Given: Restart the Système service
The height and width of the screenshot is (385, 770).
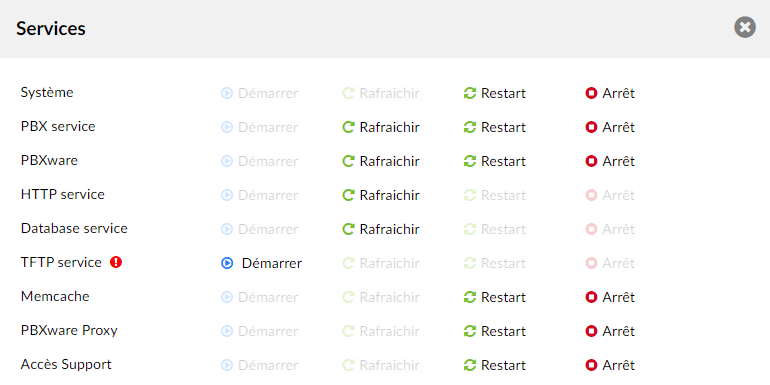Looking at the screenshot, I should tap(495, 93).
